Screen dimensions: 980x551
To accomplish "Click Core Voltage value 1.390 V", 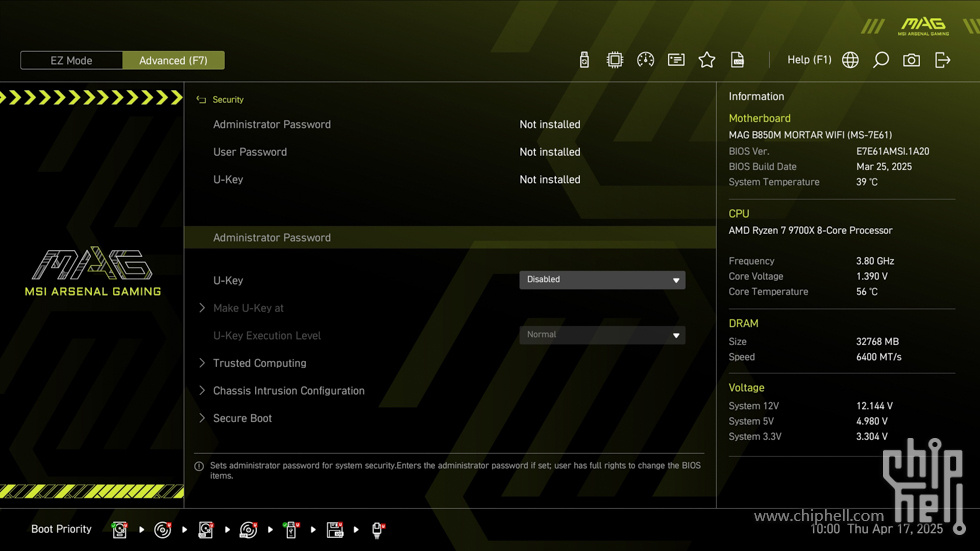I will coord(871,276).
